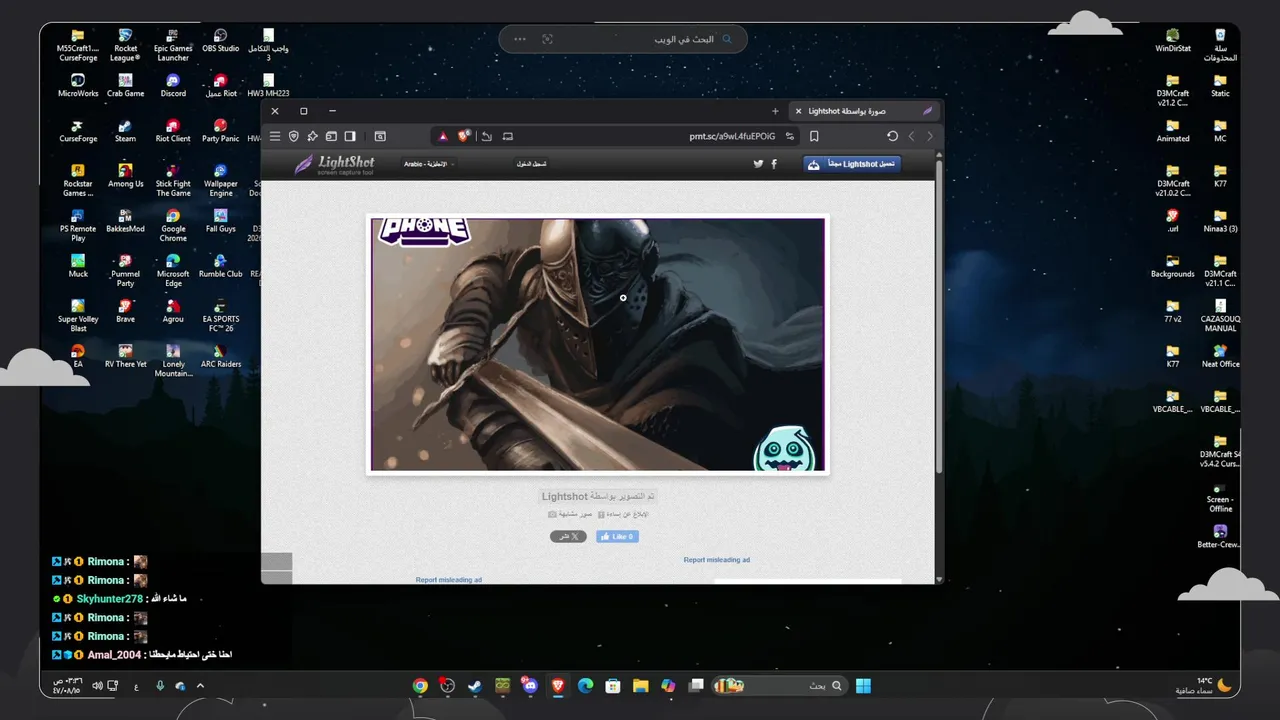Click the share arrow icon in address bar
The height and width of the screenshot is (720, 1280).
pyautogui.click(x=486, y=136)
